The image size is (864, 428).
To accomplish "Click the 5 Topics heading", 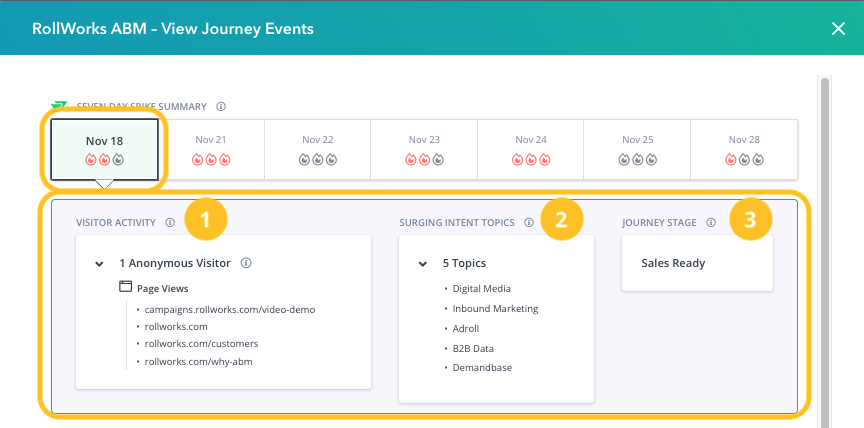I will (x=465, y=263).
